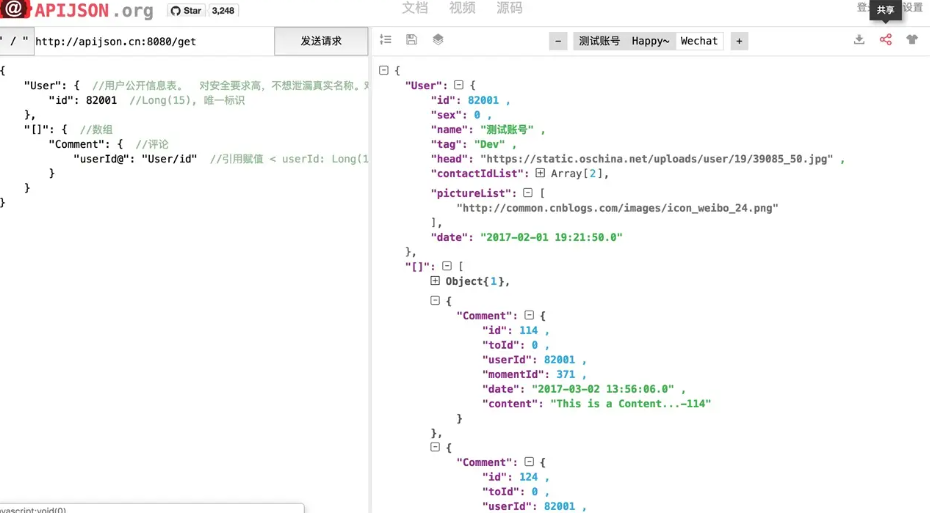930x513 pixels.
Task: Collapse the "Comment" node with id 124
Action: [x=529, y=461]
